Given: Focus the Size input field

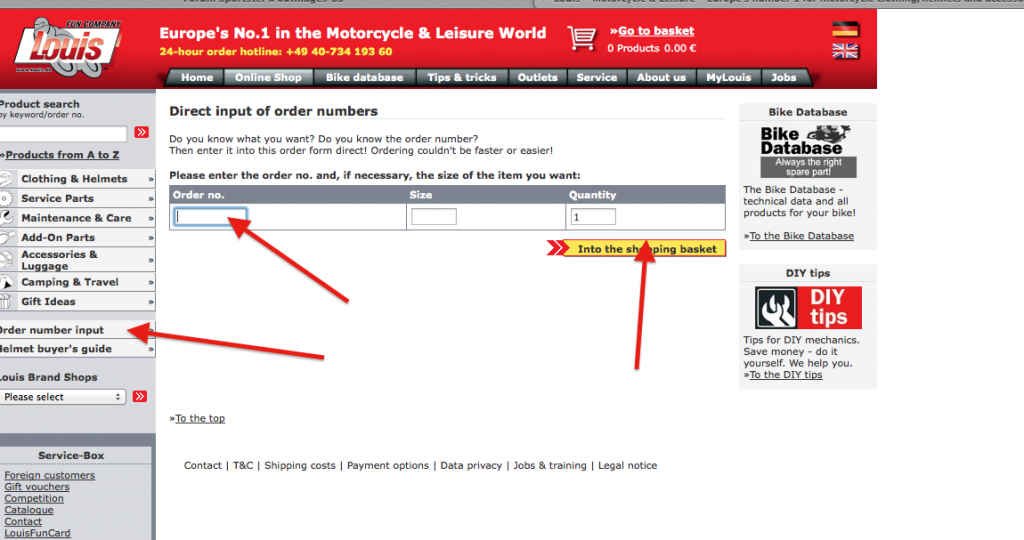Looking at the screenshot, I should pyautogui.click(x=434, y=217).
